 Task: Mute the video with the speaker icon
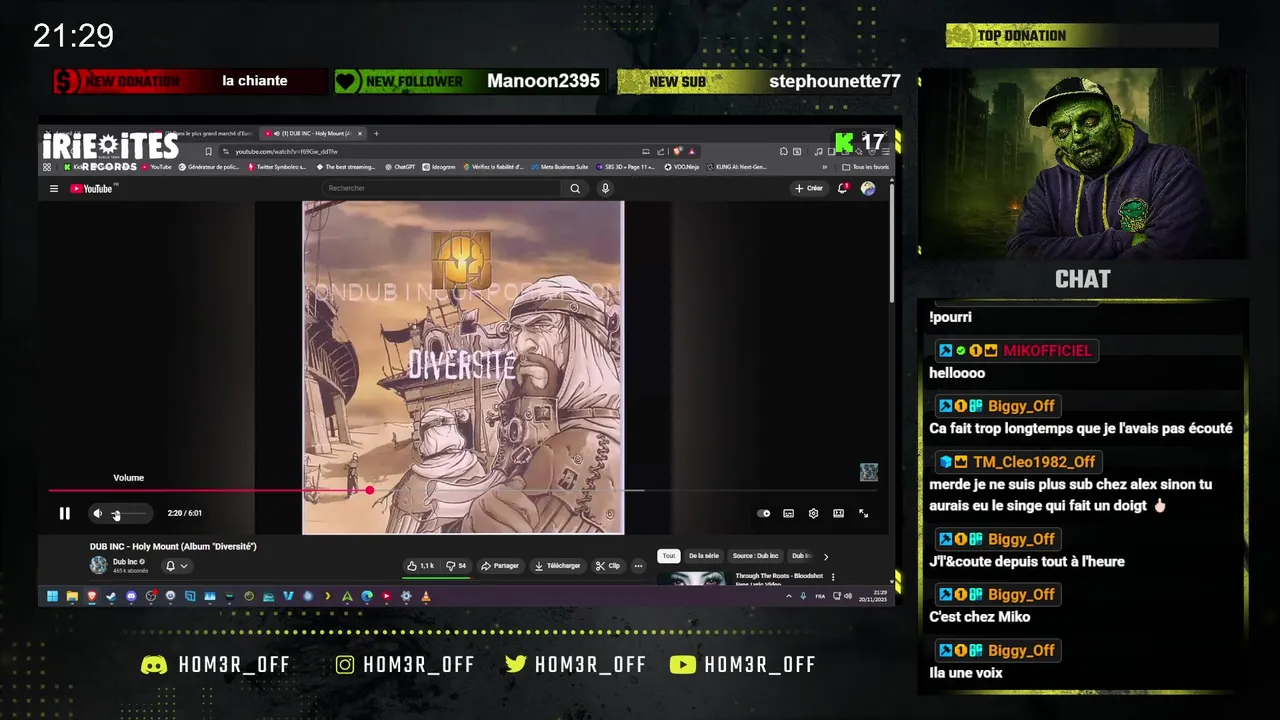(97, 513)
